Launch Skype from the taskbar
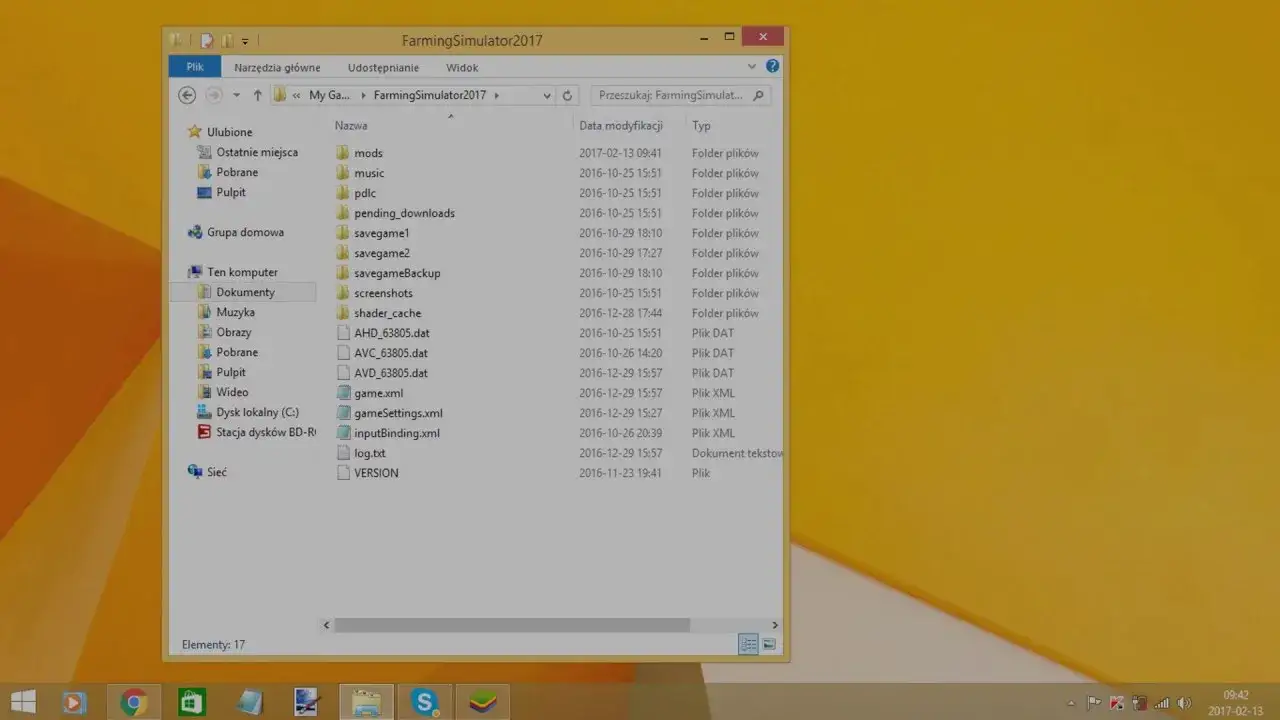 pyautogui.click(x=424, y=701)
